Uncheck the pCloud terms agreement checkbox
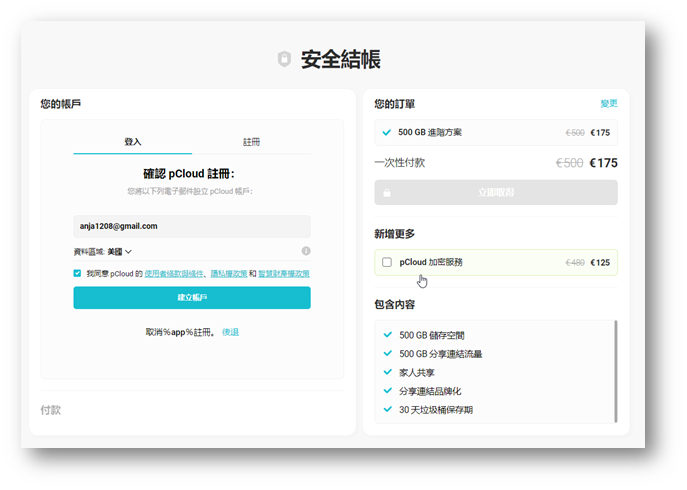 [x=78, y=273]
